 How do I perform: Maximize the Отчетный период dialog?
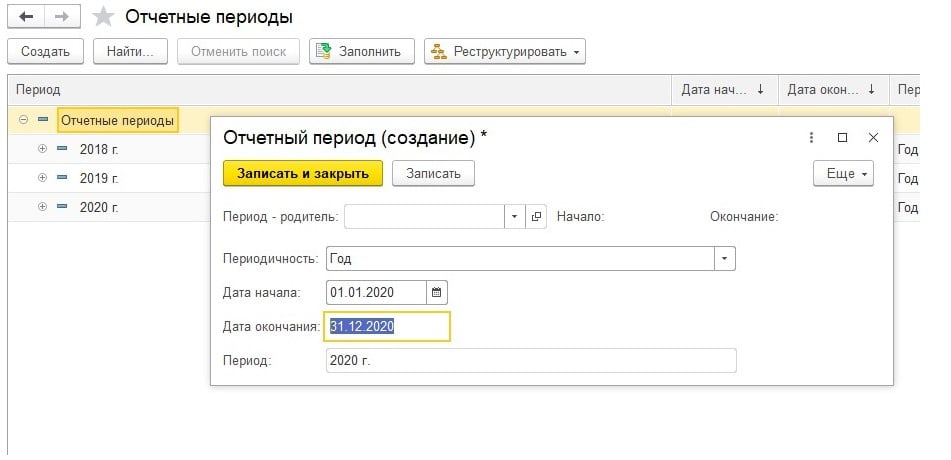click(x=842, y=137)
